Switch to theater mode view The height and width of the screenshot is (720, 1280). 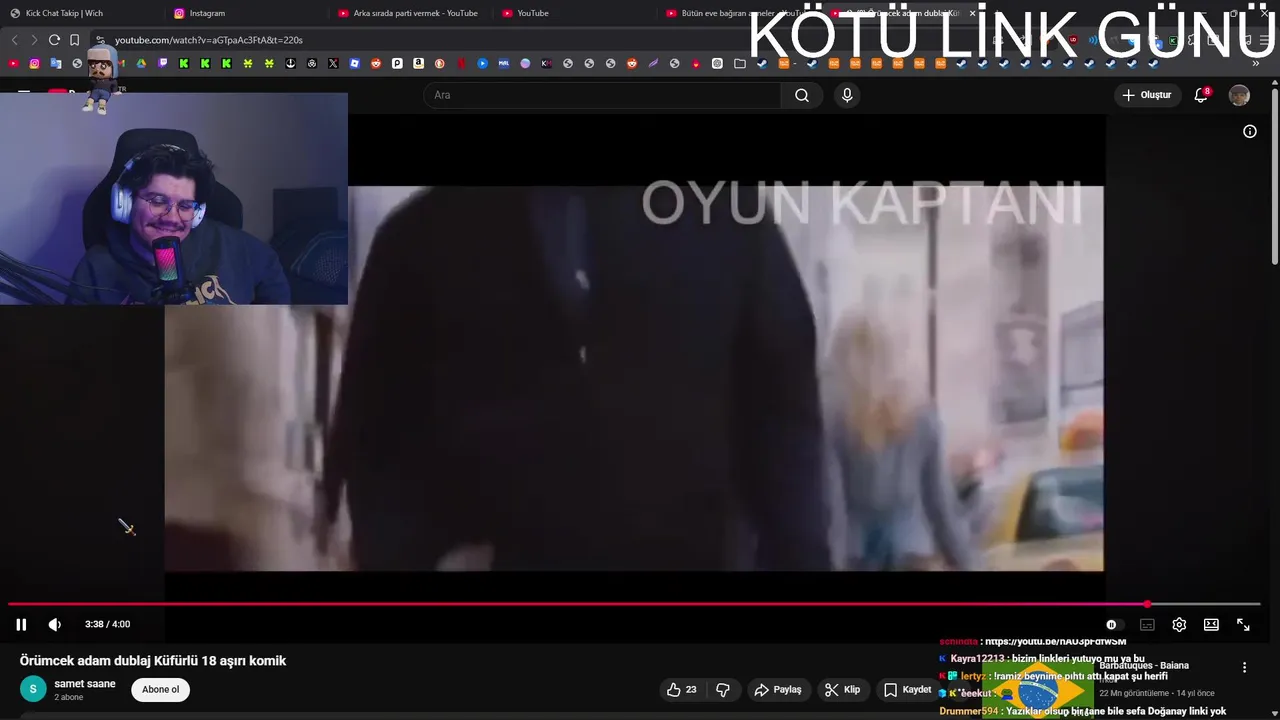pos(1211,624)
